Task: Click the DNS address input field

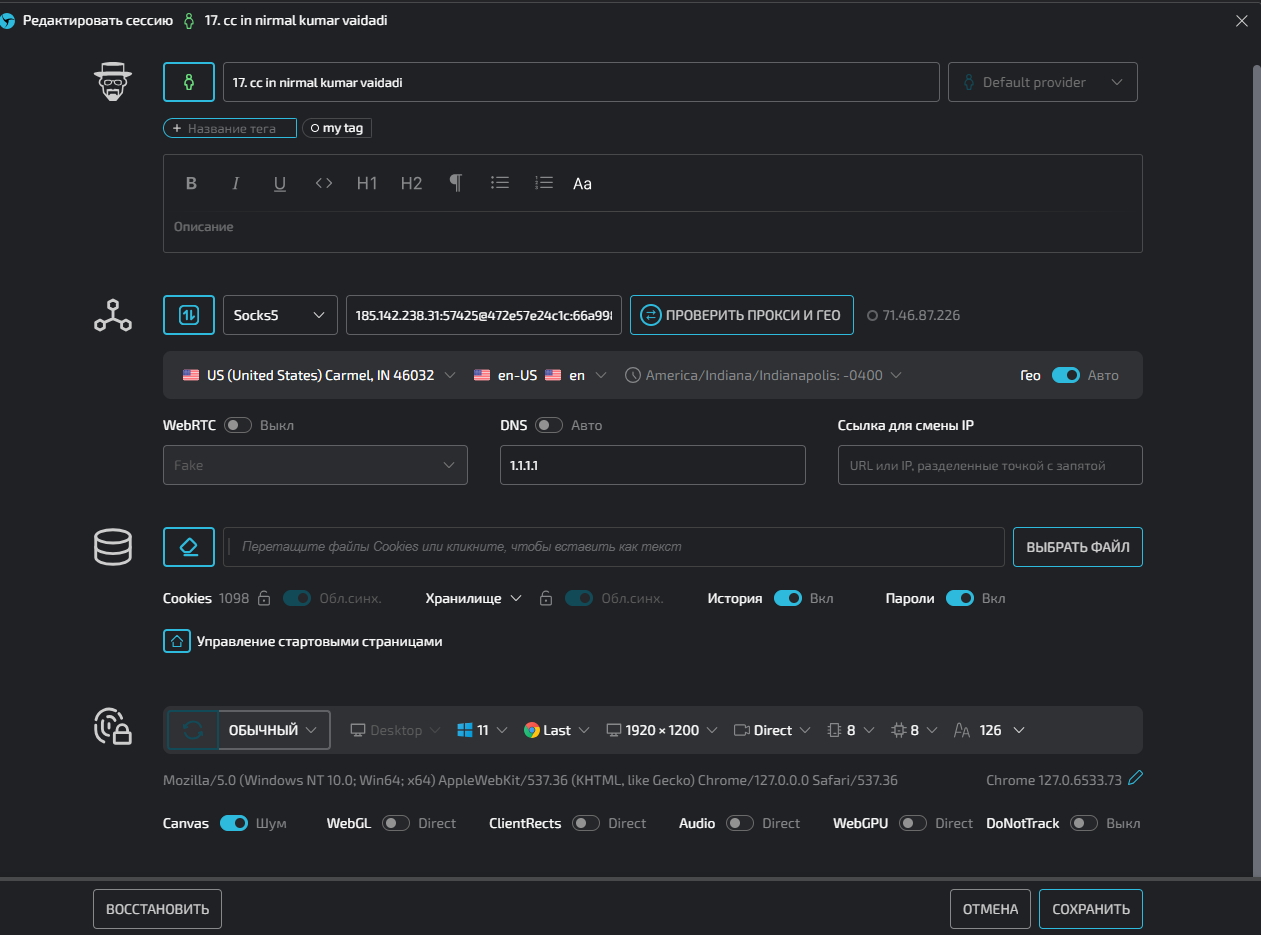Action: tap(652, 465)
